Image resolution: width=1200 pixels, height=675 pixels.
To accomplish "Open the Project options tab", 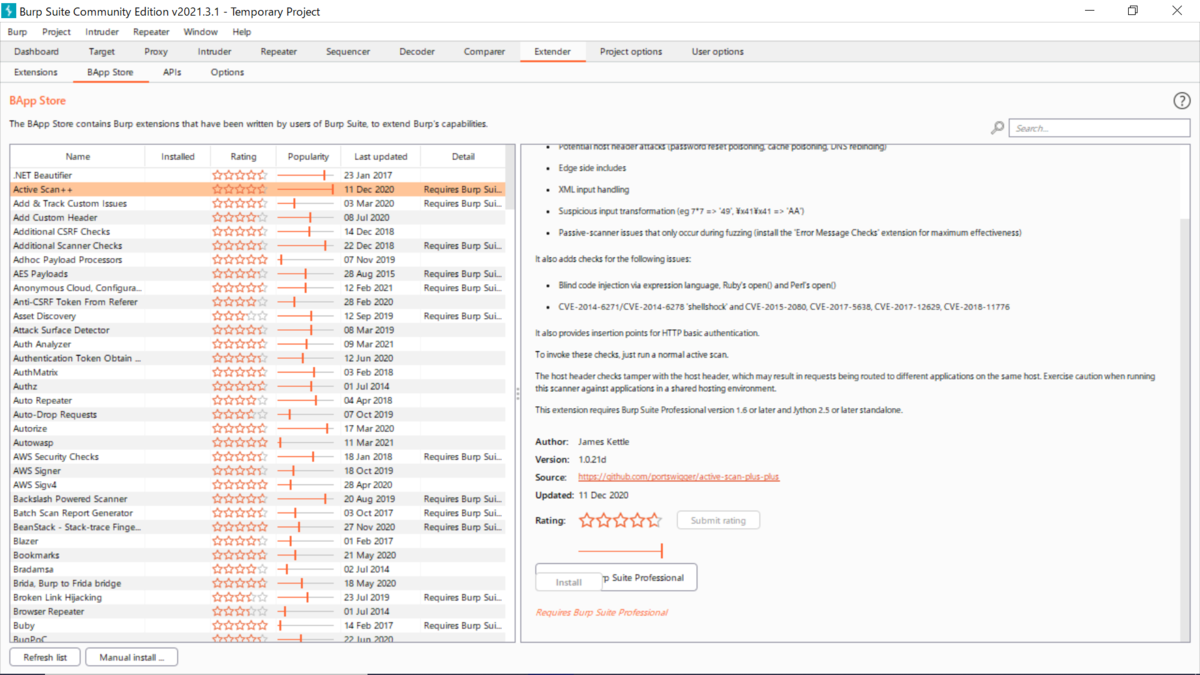I will point(631,52).
